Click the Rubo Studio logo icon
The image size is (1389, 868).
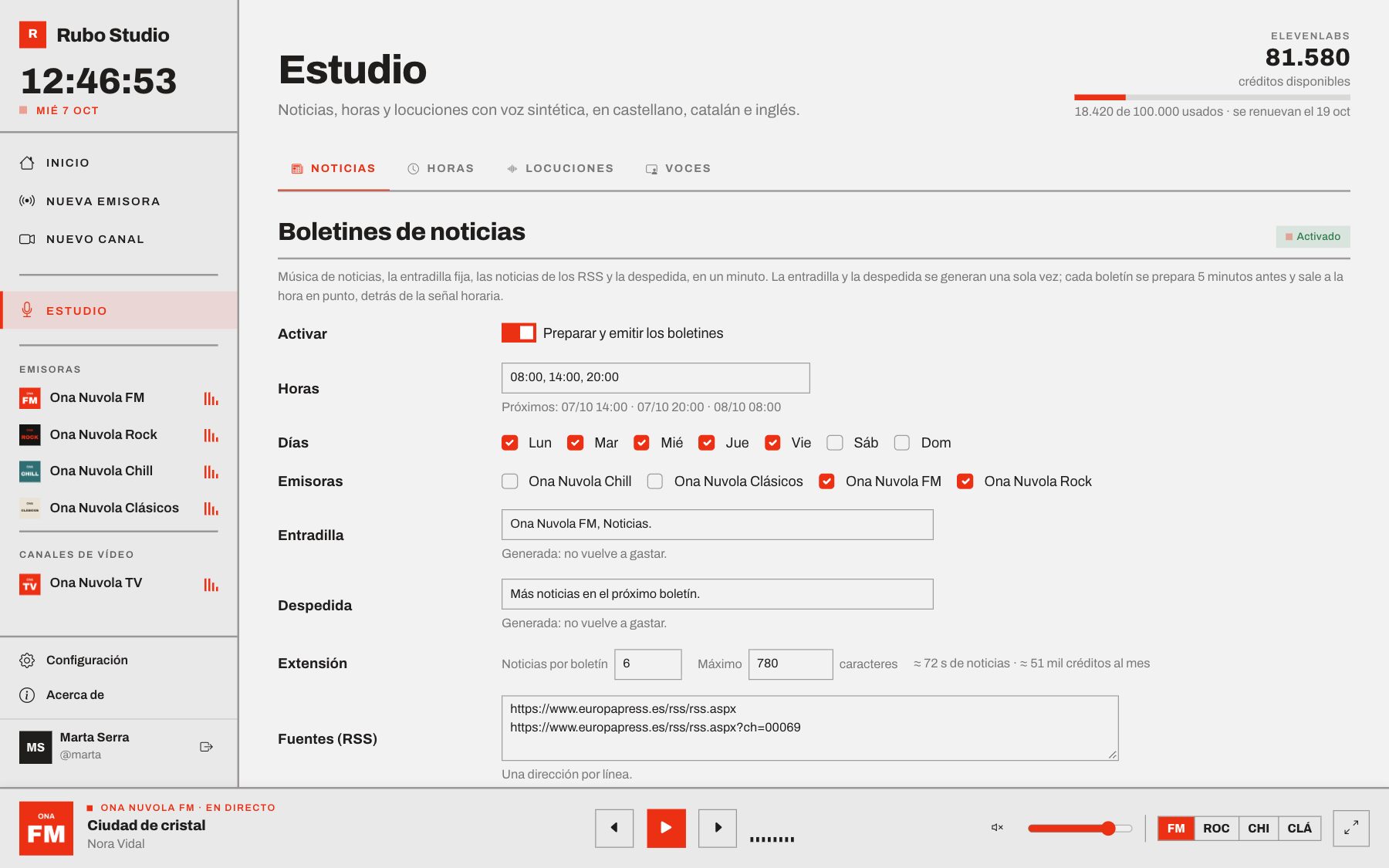[32, 35]
